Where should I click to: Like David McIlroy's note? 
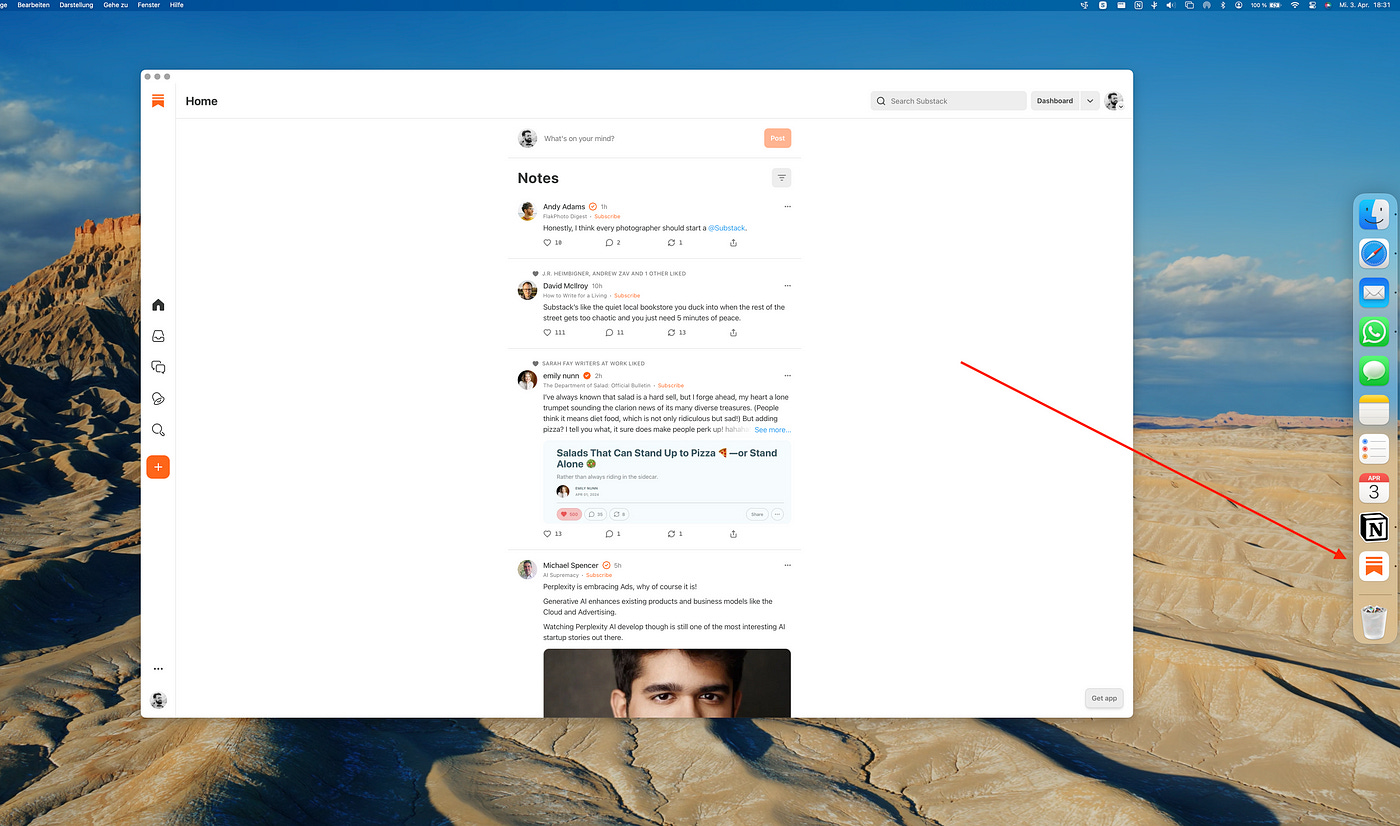tap(547, 332)
